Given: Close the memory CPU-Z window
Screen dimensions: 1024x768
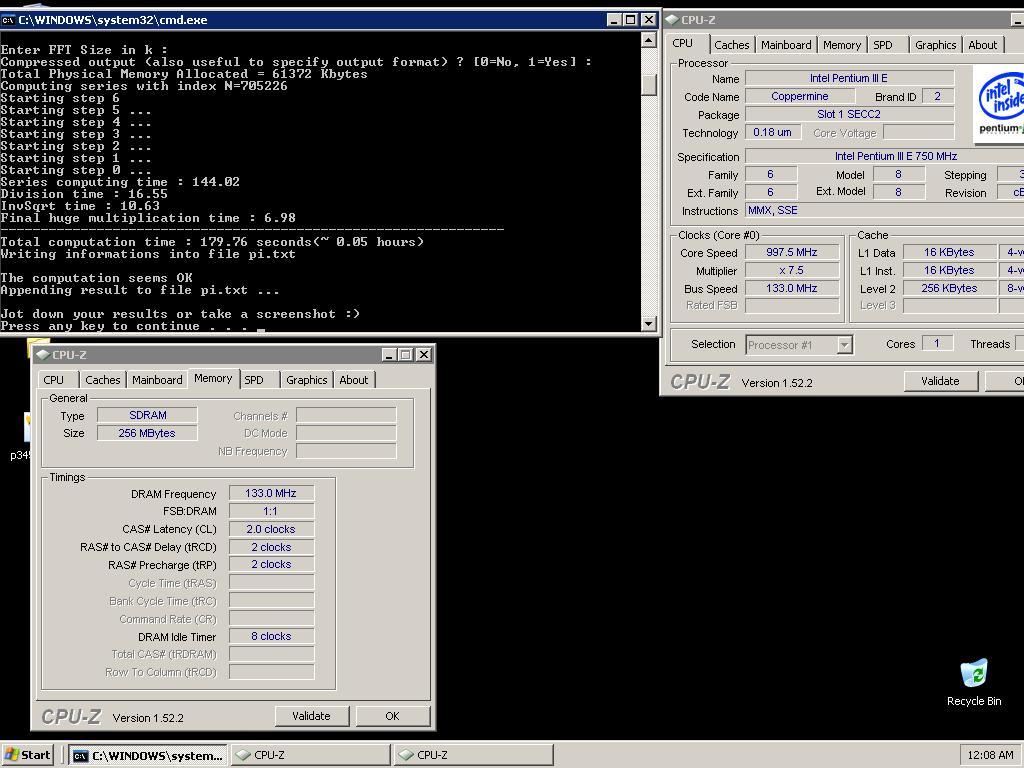Looking at the screenshot, I should coord(424,355).
